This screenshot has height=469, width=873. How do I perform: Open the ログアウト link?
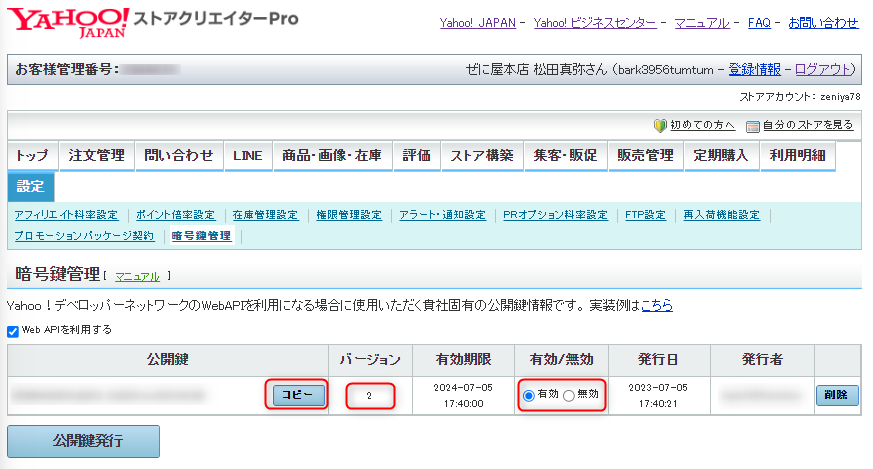(823, 69)
